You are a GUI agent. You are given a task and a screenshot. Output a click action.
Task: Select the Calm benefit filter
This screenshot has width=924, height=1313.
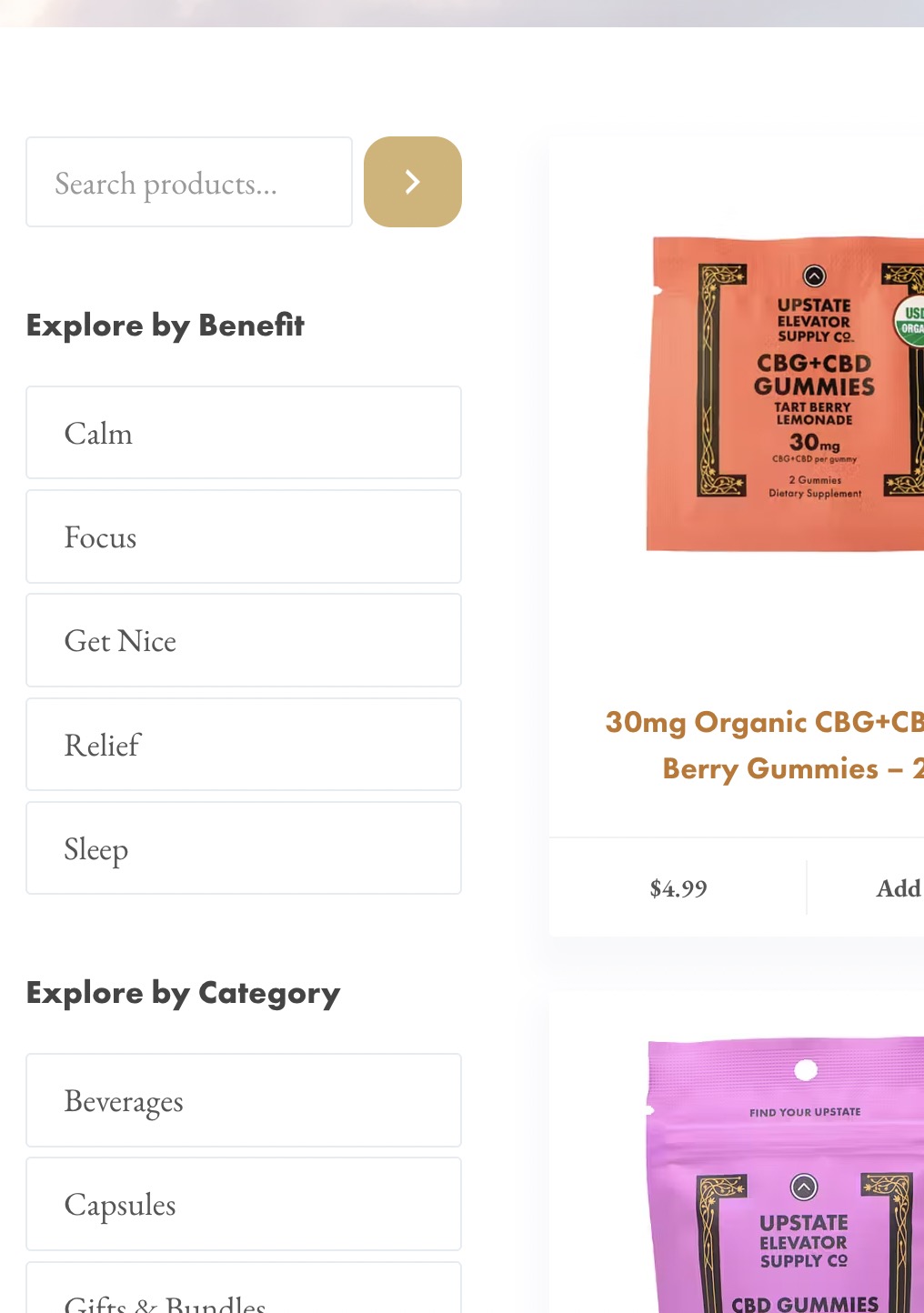tap(244, 433)
